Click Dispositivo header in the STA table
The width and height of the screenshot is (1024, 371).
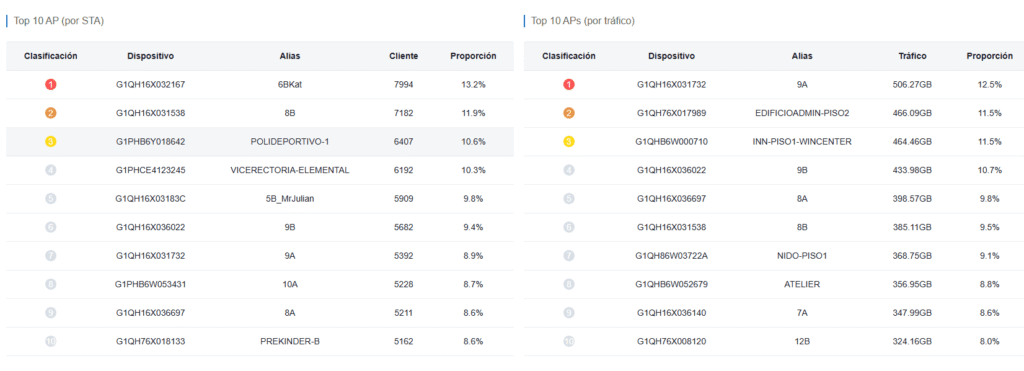[x=151, y=56]
